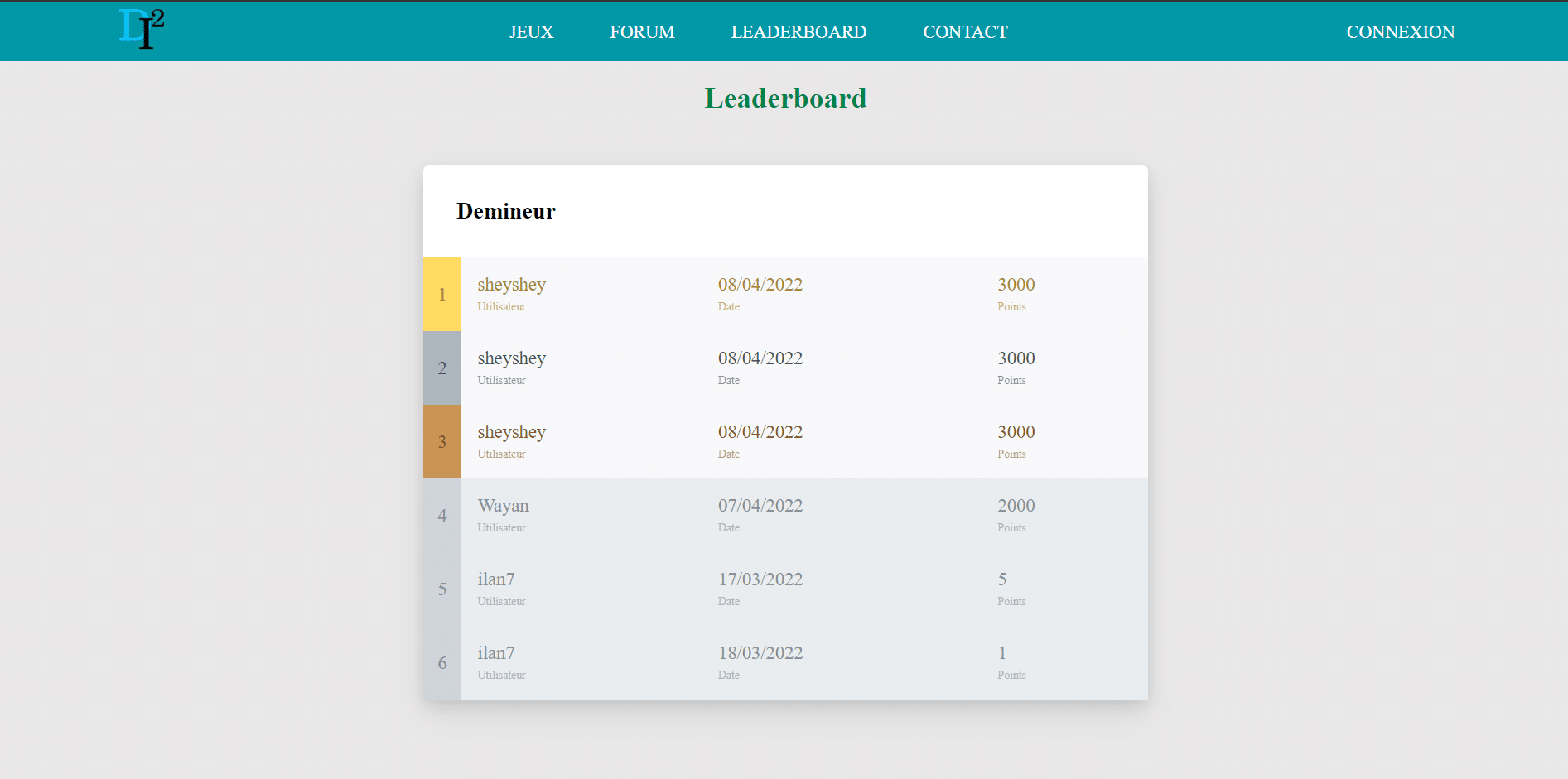Open the JEUX menu item
The image size is (1568, 779).
531,31
